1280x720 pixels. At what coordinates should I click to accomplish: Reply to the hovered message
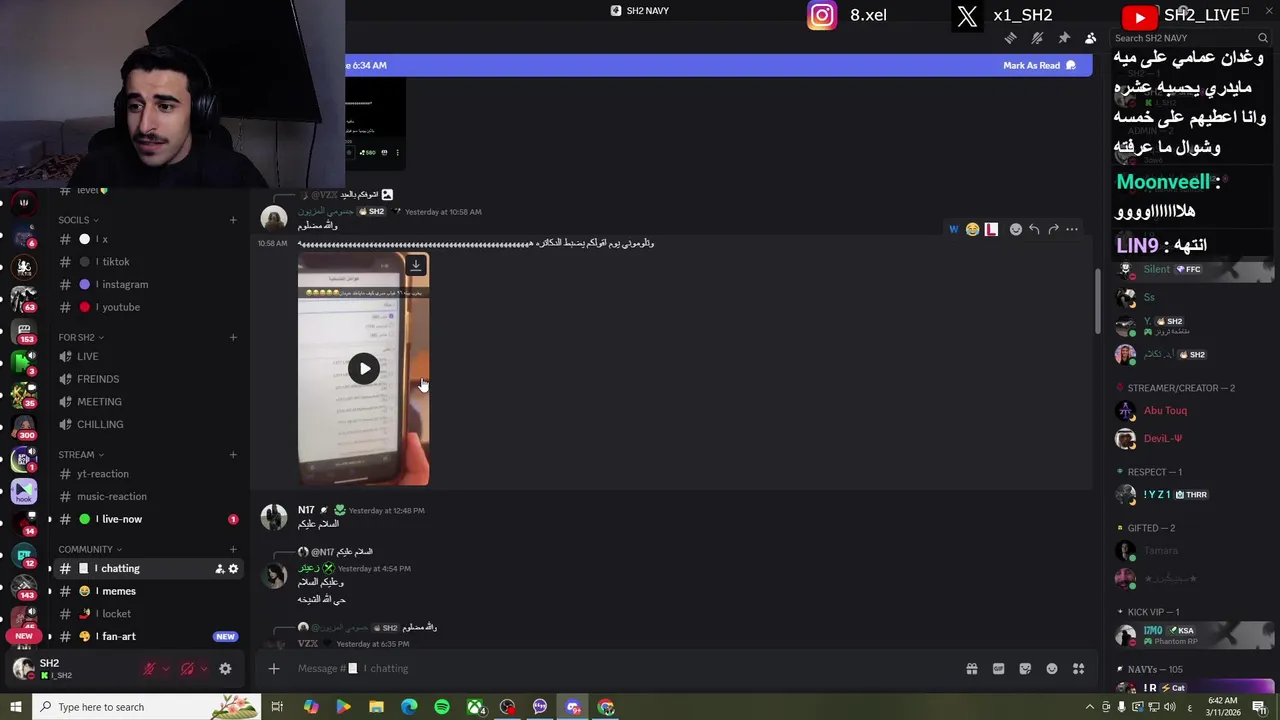(1034, 229)
